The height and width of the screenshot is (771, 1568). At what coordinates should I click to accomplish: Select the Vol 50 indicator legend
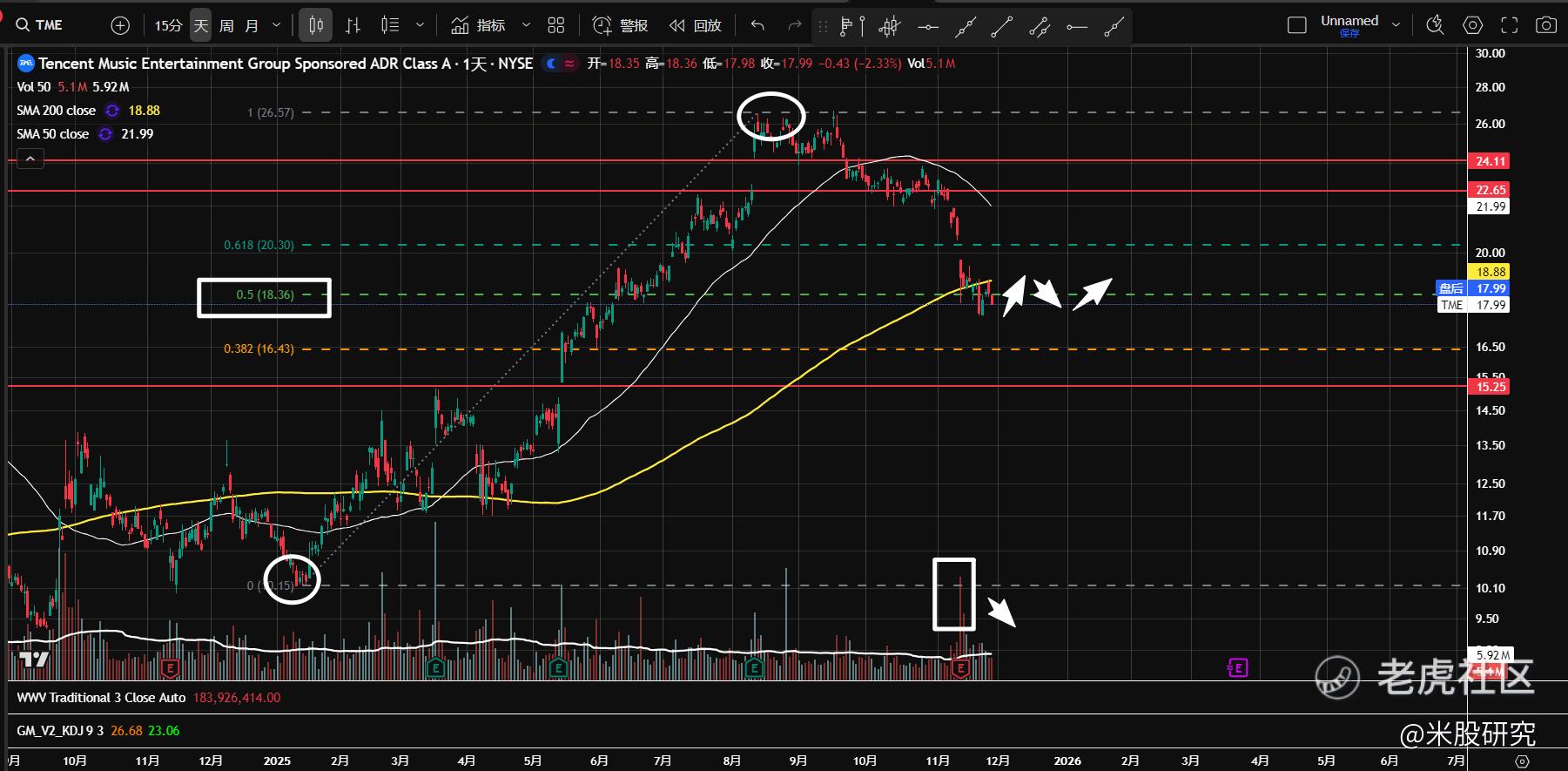coord(34,87)
